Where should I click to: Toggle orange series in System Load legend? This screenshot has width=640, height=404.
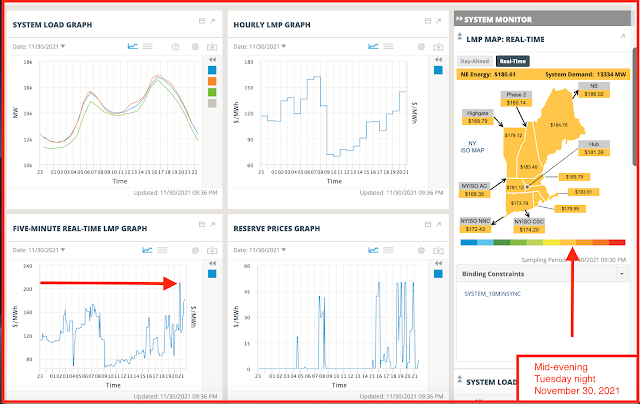[212, 81]
